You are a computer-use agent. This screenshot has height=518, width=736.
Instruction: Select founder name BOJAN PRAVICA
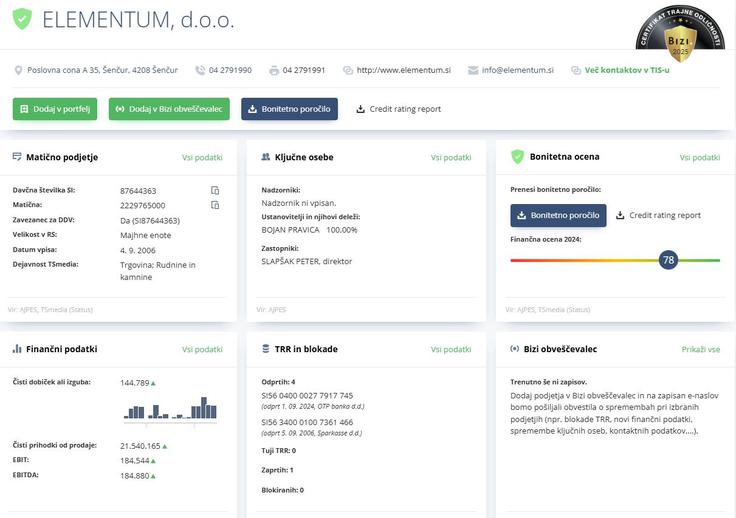[290, 230]
